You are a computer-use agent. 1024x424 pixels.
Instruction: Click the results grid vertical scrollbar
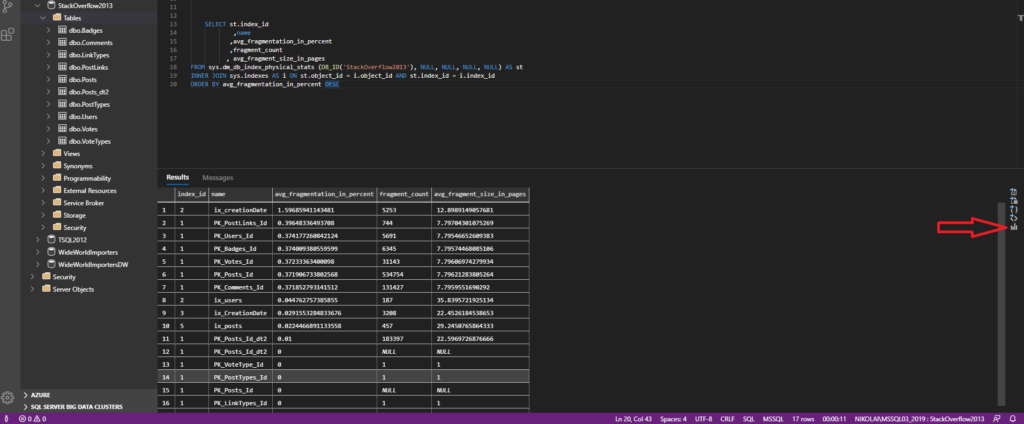1001,303
